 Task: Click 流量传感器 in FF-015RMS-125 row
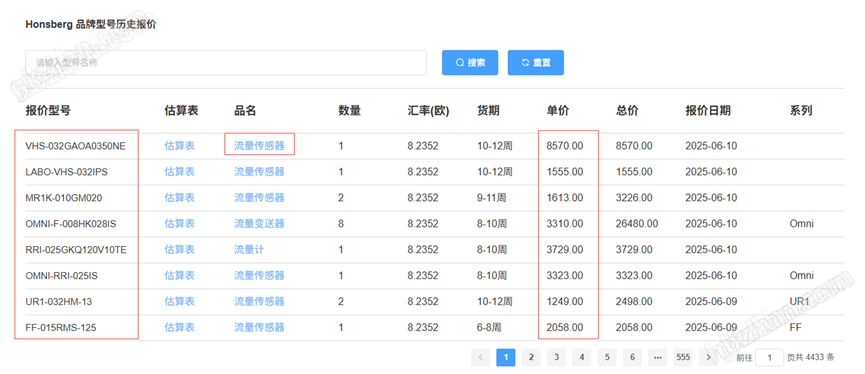pos(259,328)
